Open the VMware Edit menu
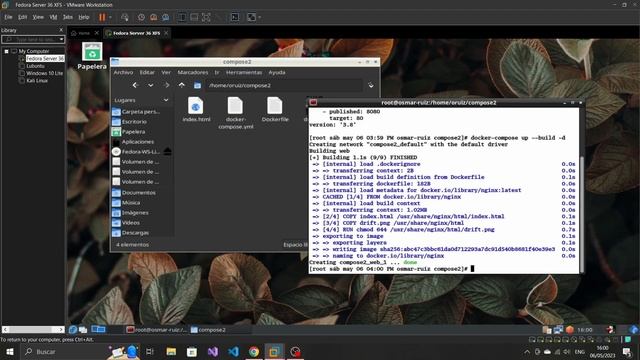The height and width of the screenshot is (360, 640). pos(22,17)
